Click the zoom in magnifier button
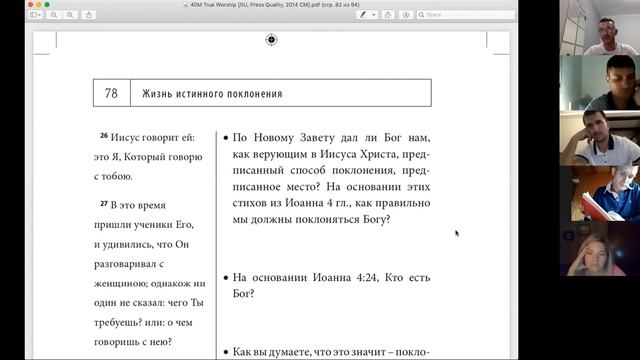The width and height of the screenshot is (640, 360). pos(70,15)
